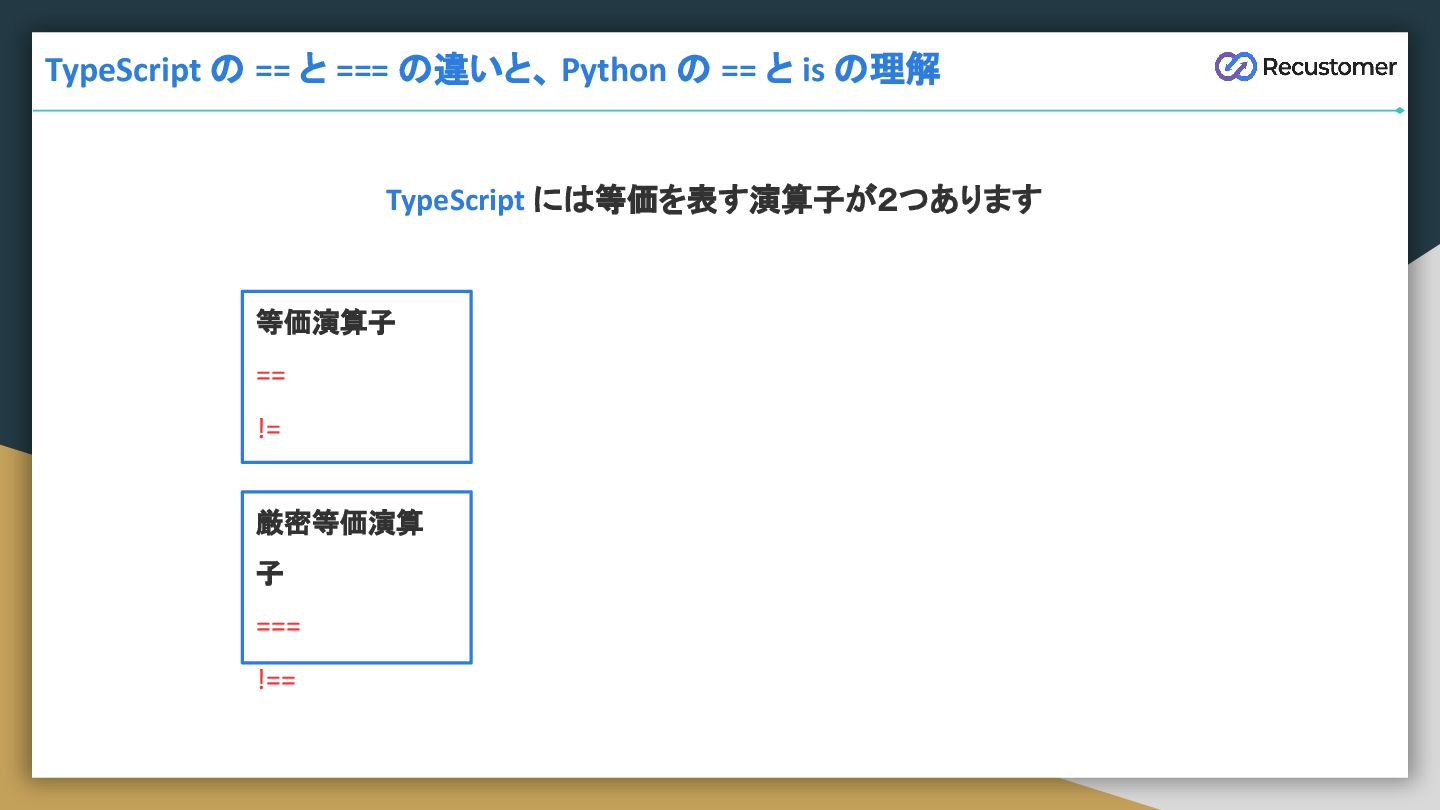The width and height of the screenshot is (1440, 810).
Task: Click the heading '厳密等価演算'
Action: pos(340,522)
